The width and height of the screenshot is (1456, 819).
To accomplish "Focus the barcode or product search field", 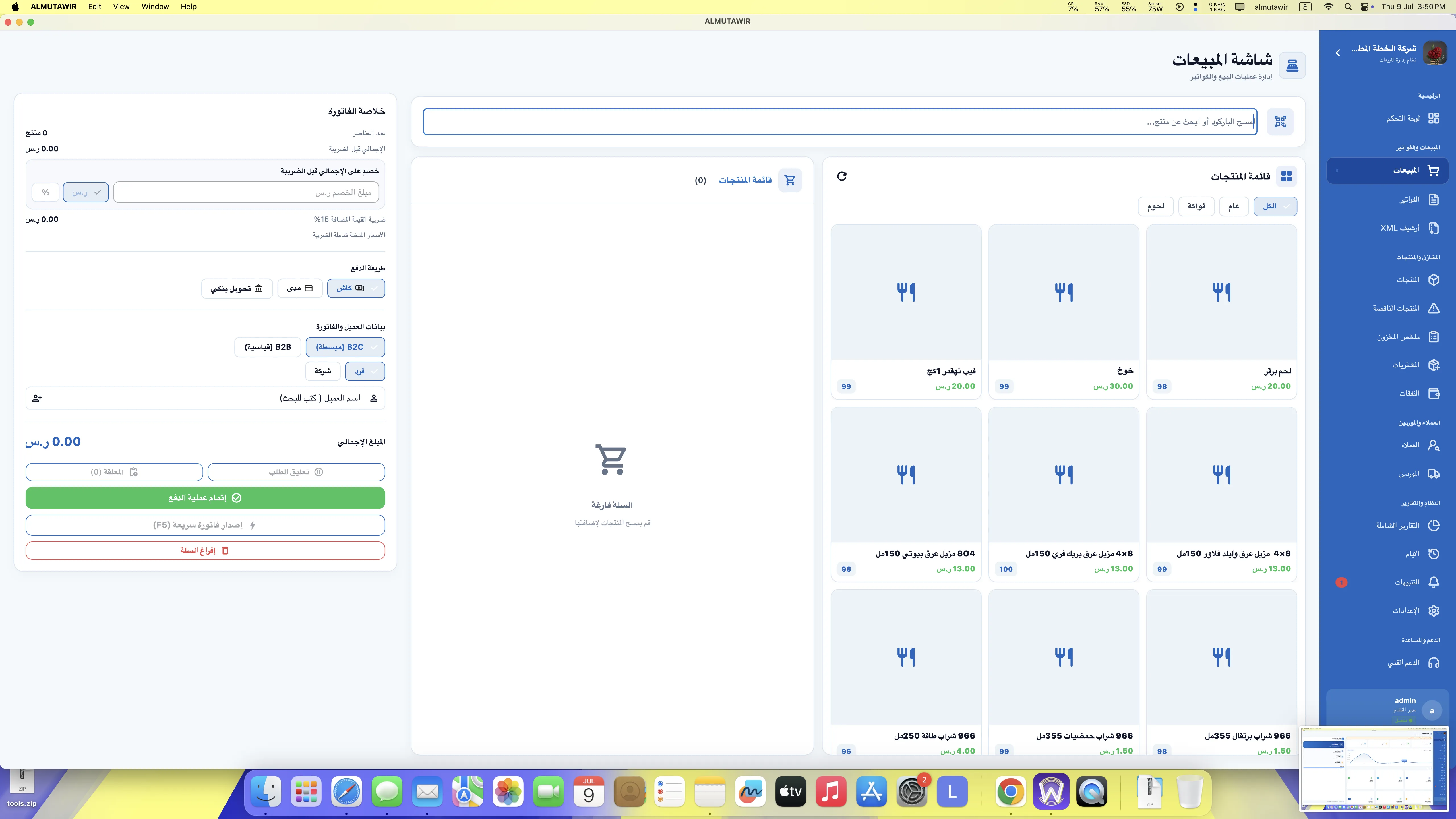I will click(840, 121).
